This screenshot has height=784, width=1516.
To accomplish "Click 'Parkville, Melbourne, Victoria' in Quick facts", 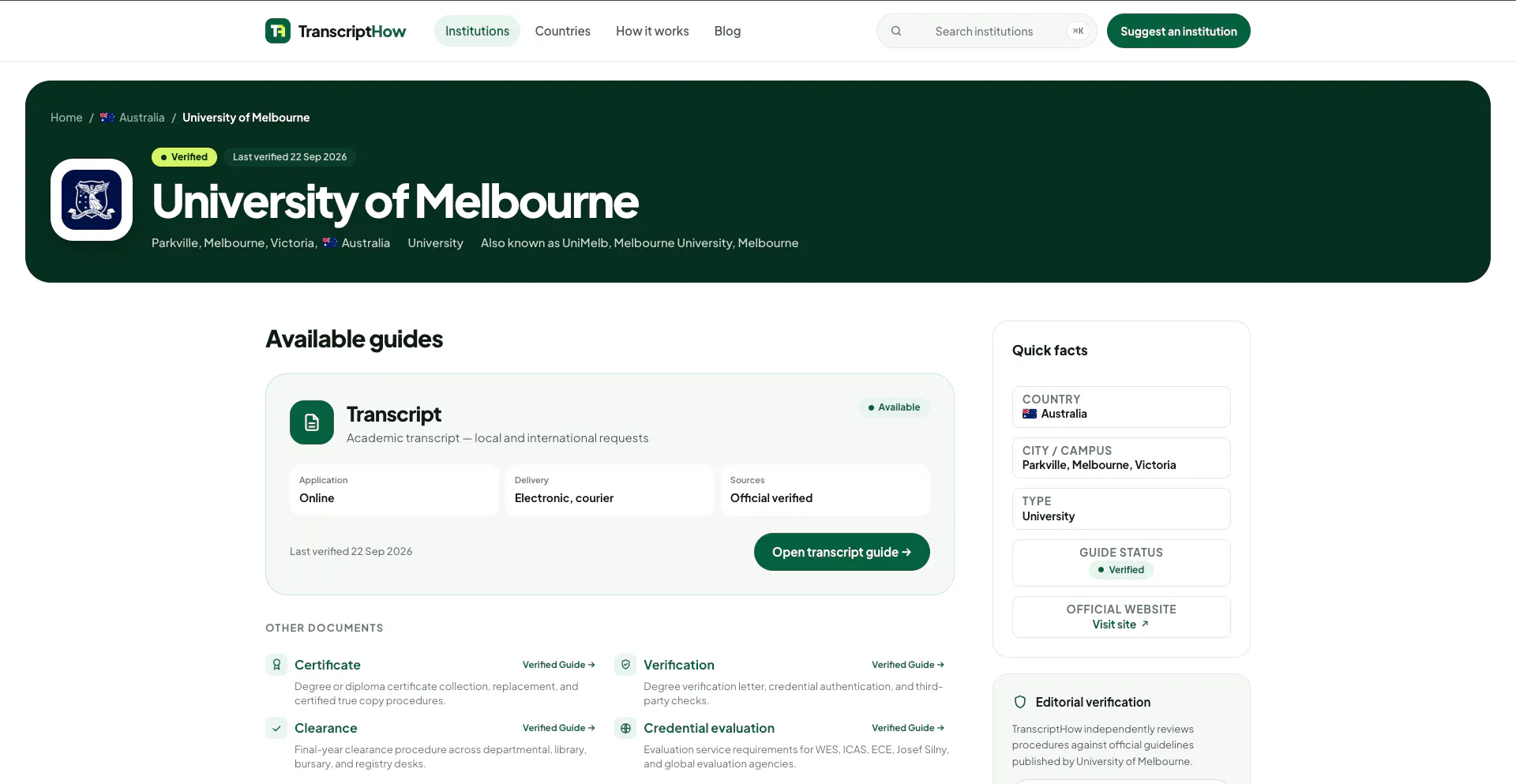I will point(1099,465).
